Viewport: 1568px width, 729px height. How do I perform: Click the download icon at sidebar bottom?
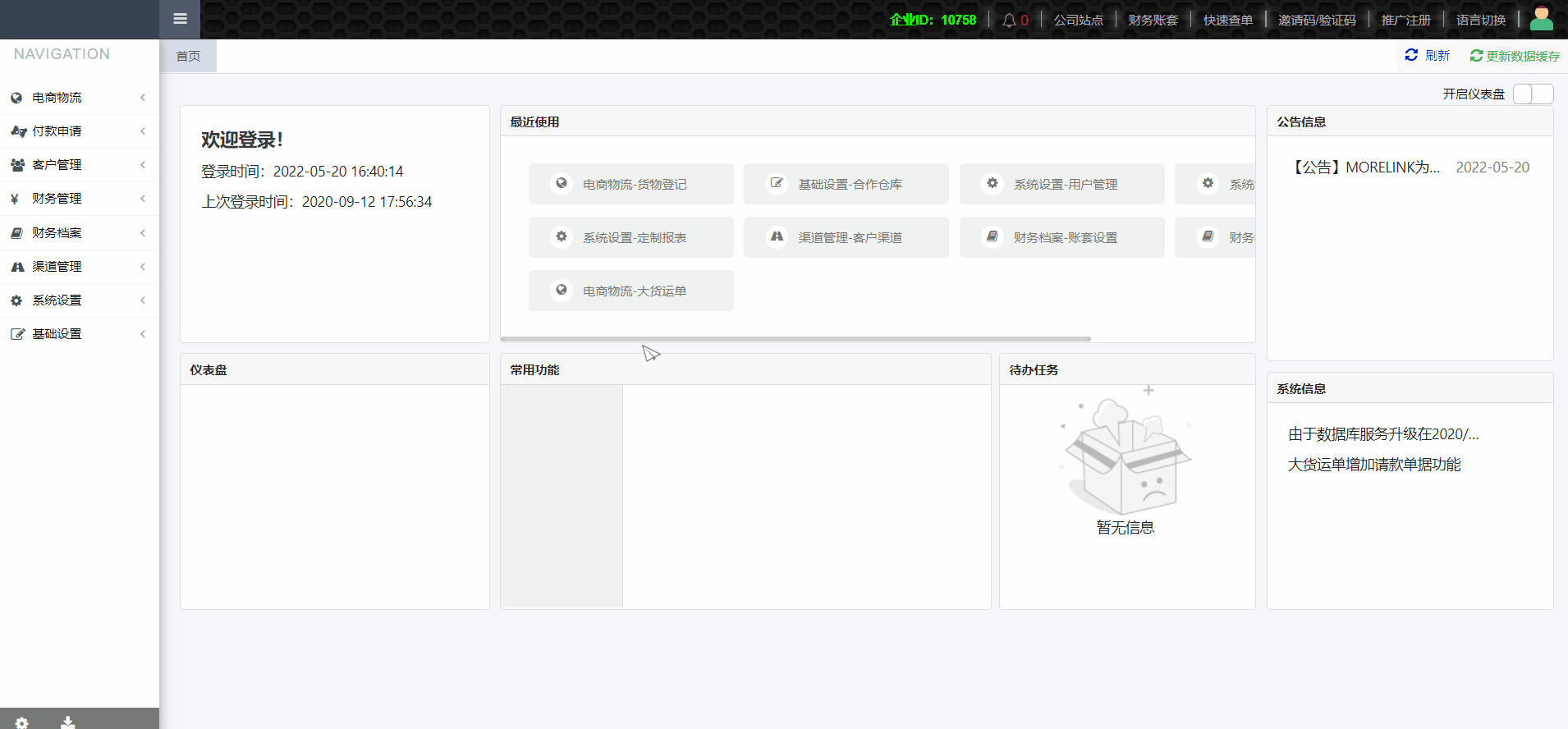coord(68,722)
